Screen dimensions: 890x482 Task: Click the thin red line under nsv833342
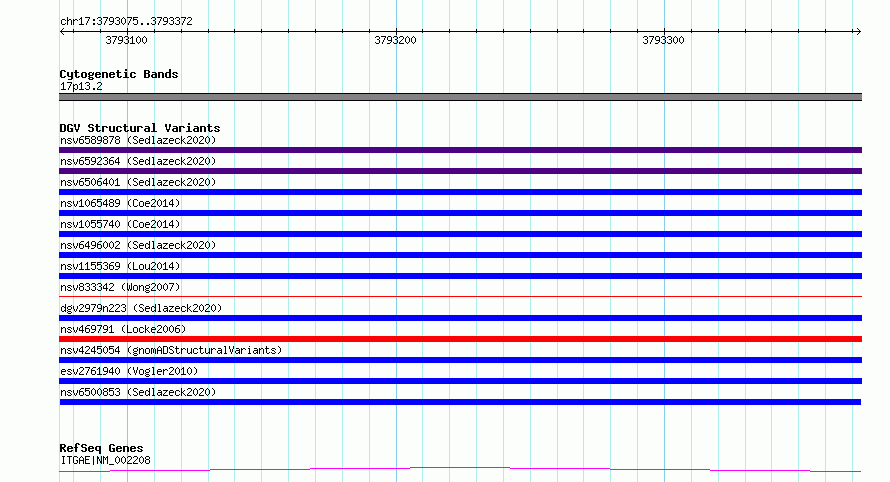coord(460,296)
